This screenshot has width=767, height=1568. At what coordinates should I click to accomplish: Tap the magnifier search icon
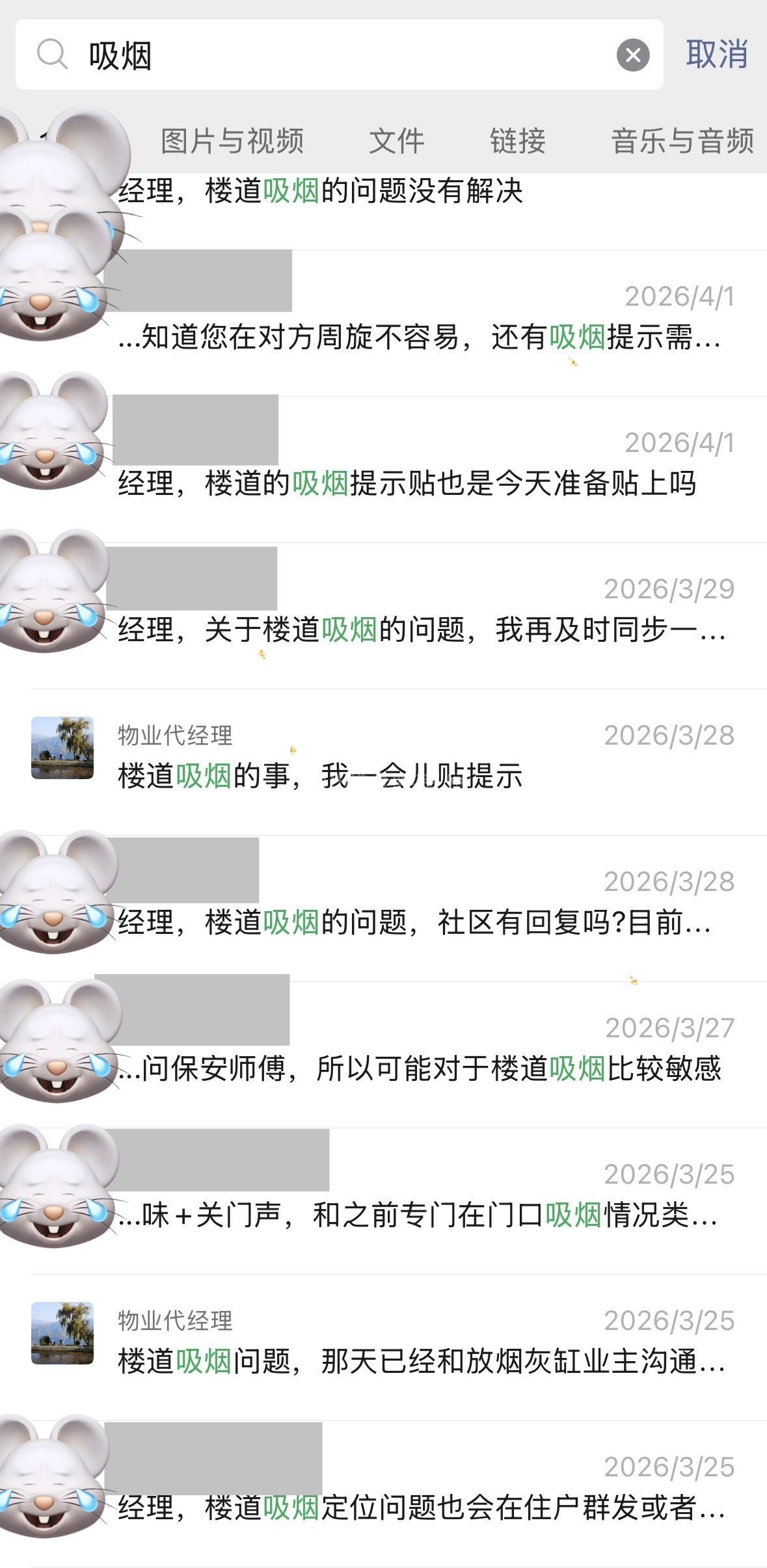click(52, 54)
